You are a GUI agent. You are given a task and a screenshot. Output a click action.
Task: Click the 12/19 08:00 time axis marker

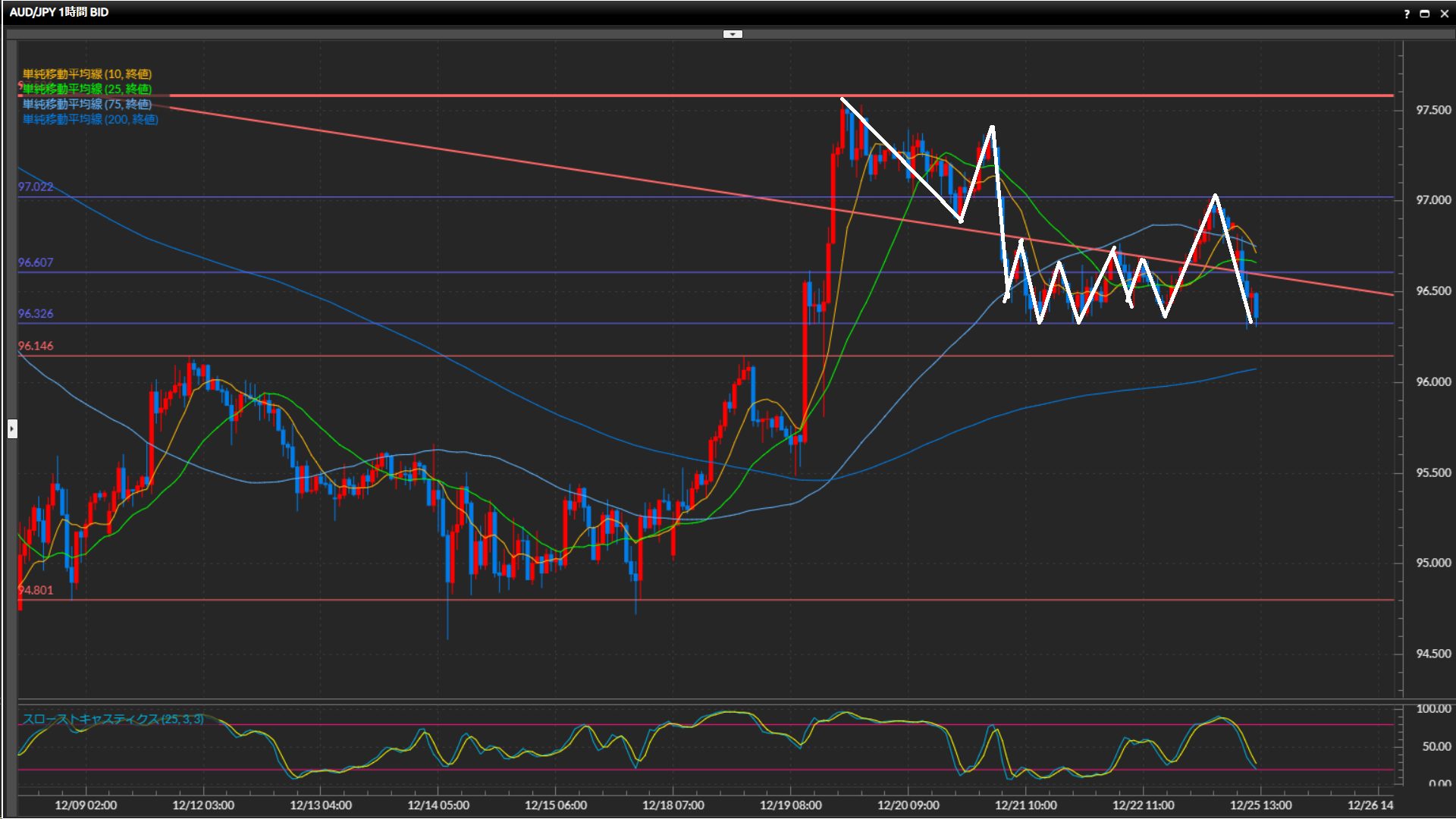(x=790, y=805)
